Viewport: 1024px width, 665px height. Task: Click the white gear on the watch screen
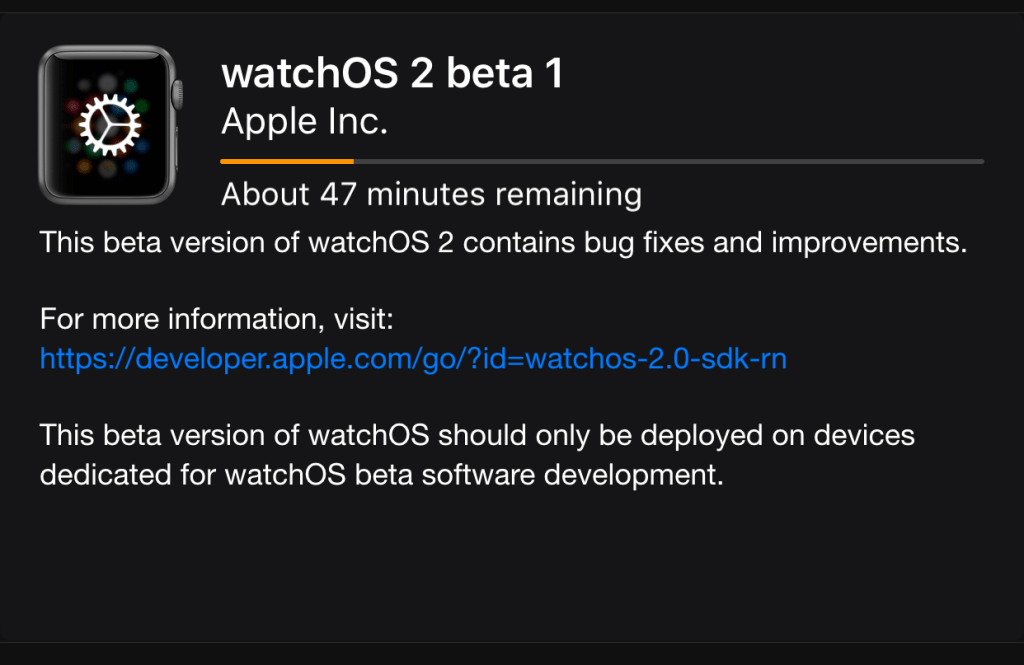pyautogui.click(x=108, y=123)
